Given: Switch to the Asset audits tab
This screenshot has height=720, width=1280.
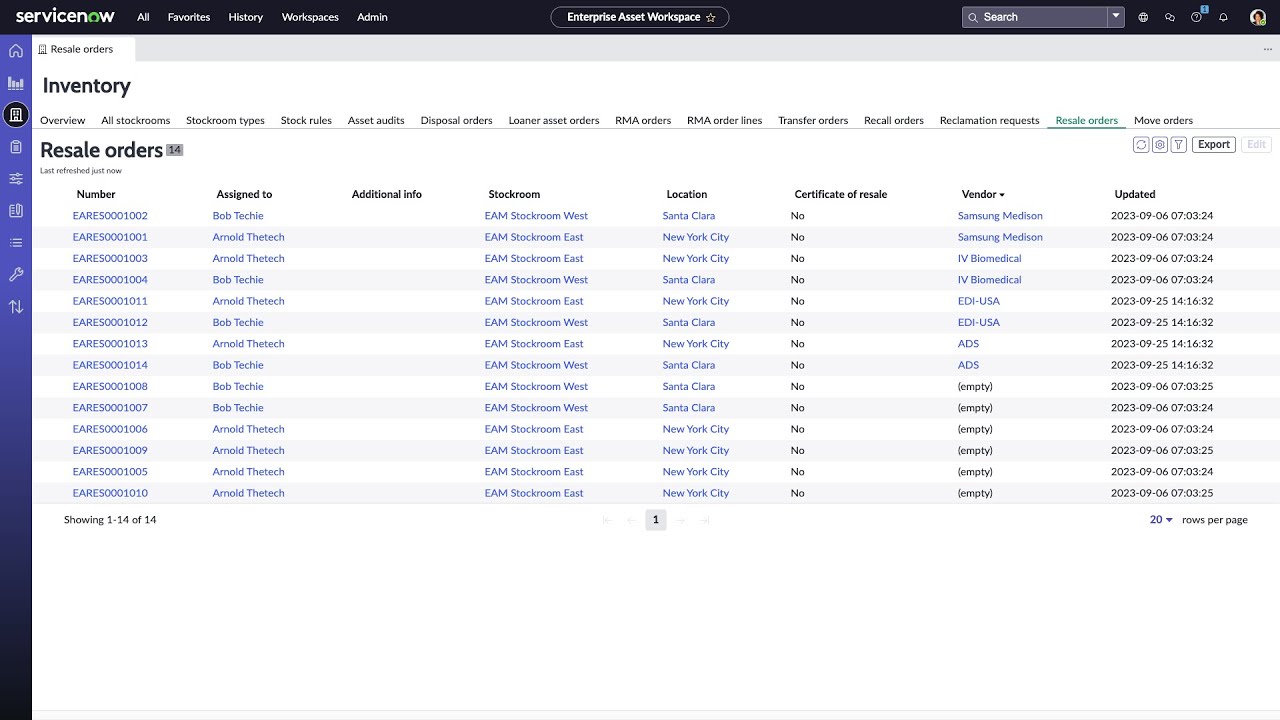Looking at the screenshot, I should pos(376,120).
